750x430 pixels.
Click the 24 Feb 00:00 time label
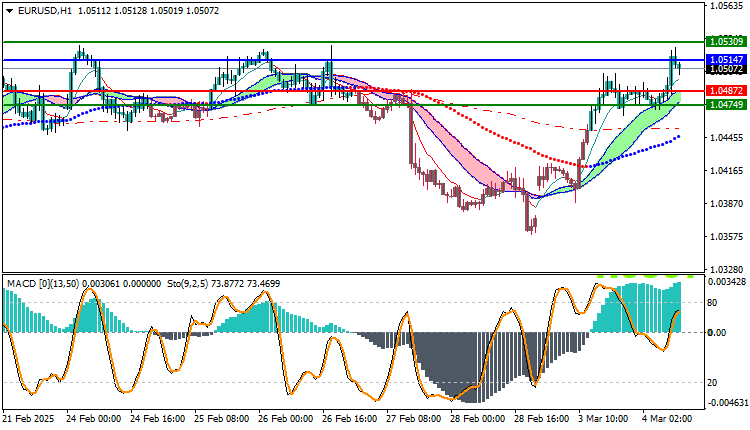(93, 419)
